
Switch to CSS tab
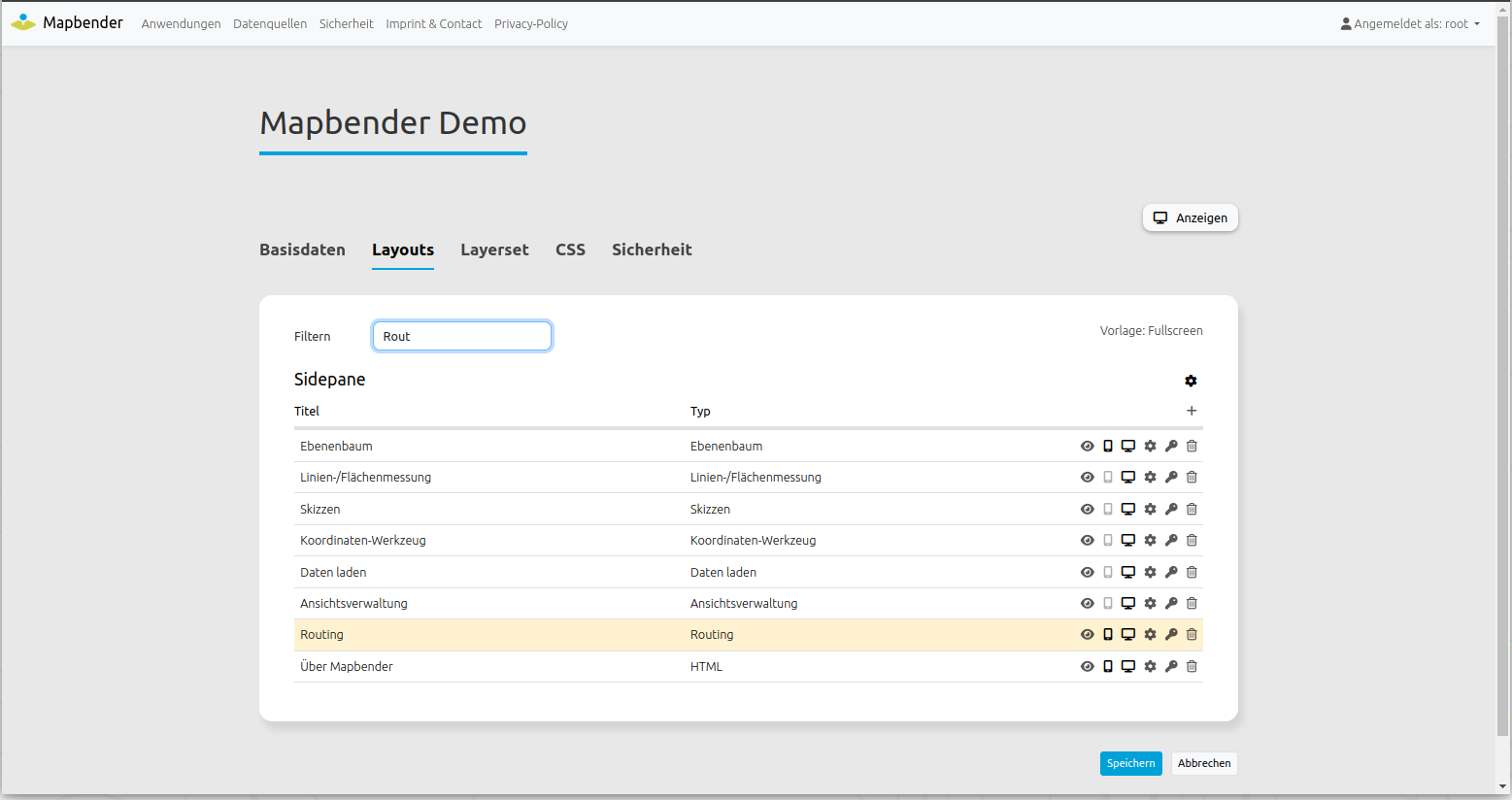(x=570, y=250)
